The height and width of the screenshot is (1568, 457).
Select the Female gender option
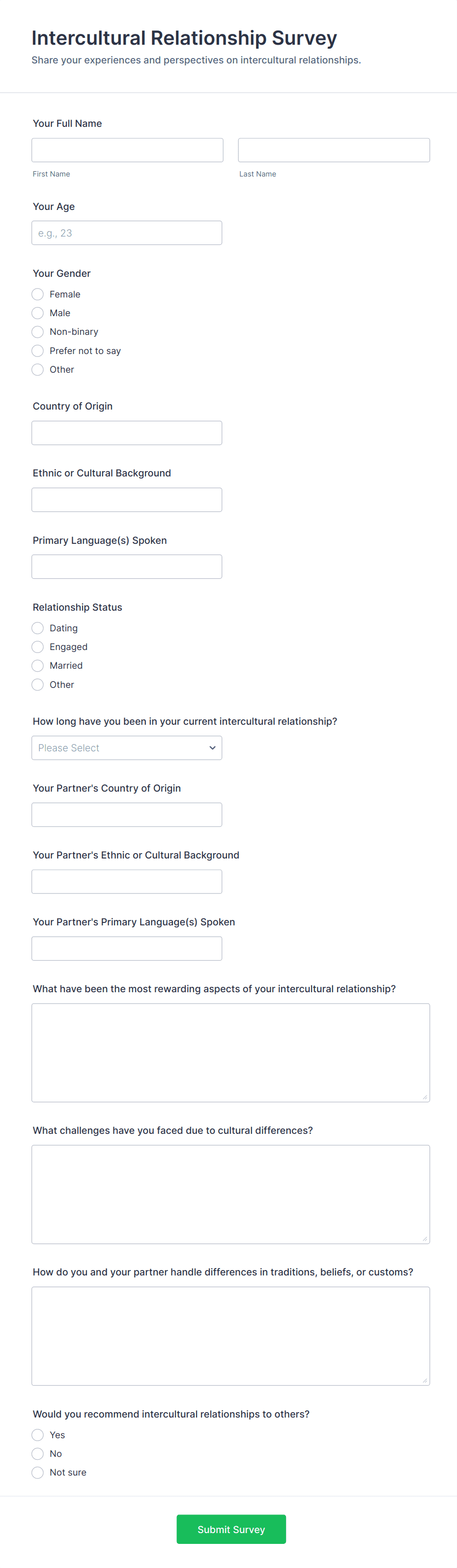(38, 294)
